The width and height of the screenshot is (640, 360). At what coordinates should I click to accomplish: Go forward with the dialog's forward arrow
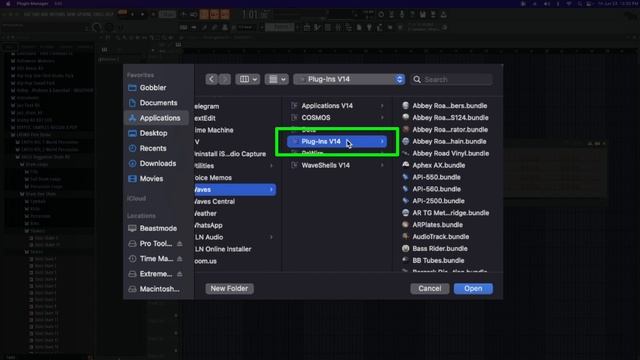[x=224, y=79]
